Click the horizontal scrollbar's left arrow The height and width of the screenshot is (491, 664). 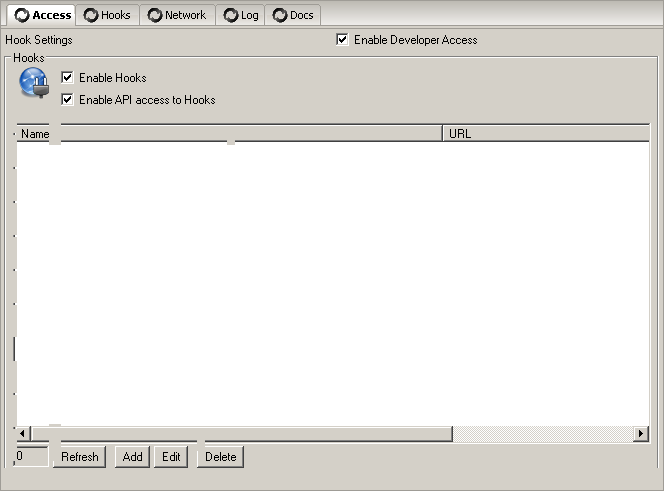click(x=24, y=434)
